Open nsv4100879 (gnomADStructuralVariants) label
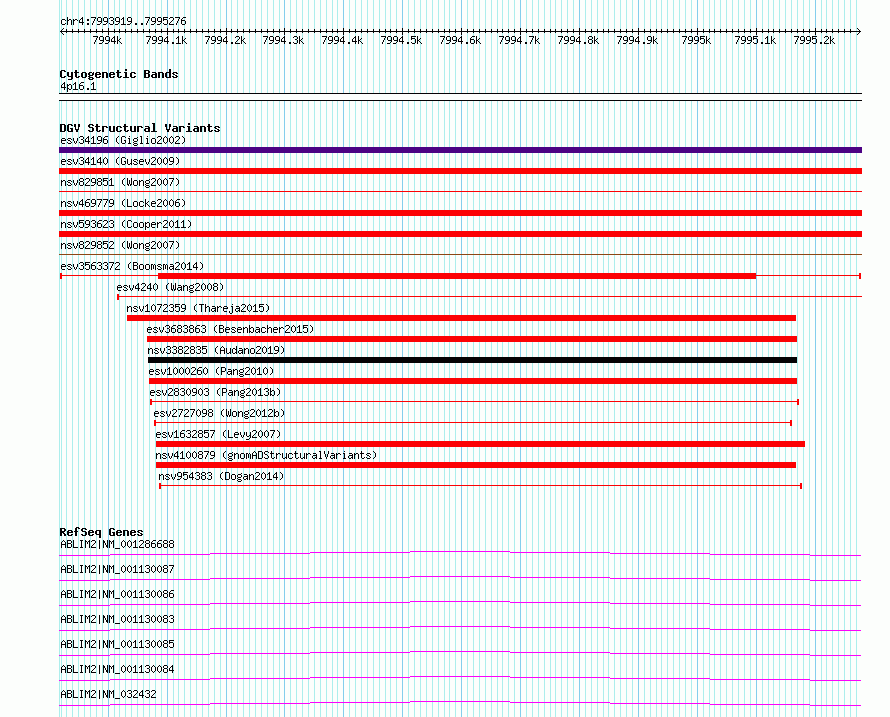Screen dimensions: 890x717 point(266,455)
